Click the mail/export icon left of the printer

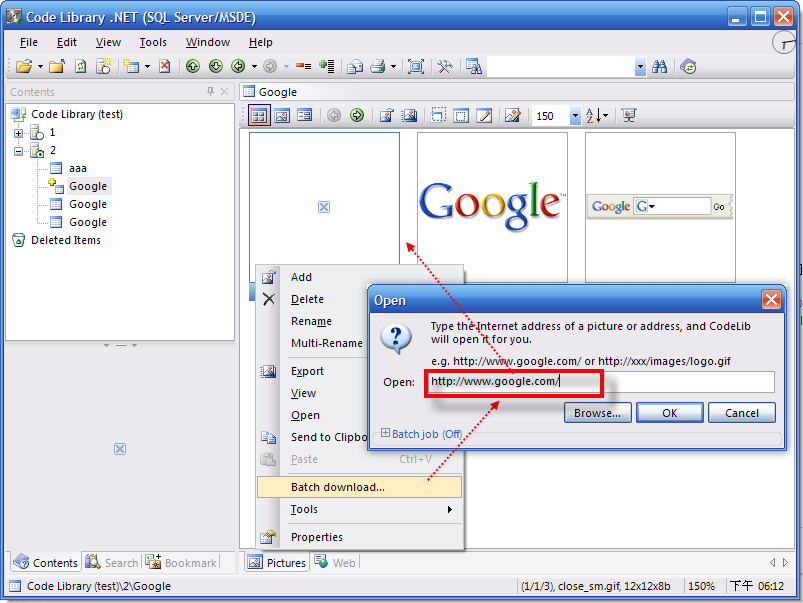click(355, 67)
